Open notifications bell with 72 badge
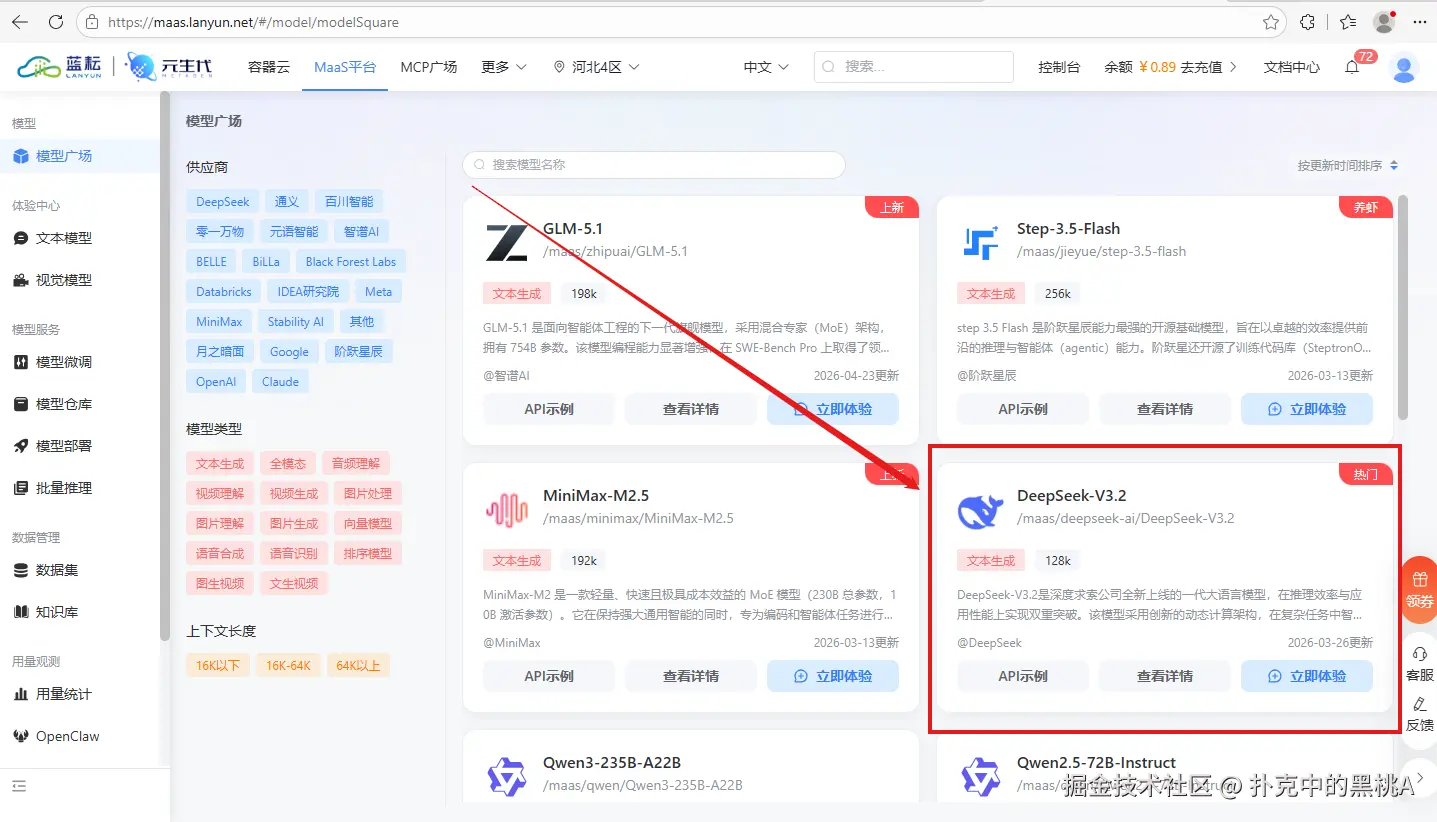Screen dimensions: 1437x822 click(x=1352, y=67)
